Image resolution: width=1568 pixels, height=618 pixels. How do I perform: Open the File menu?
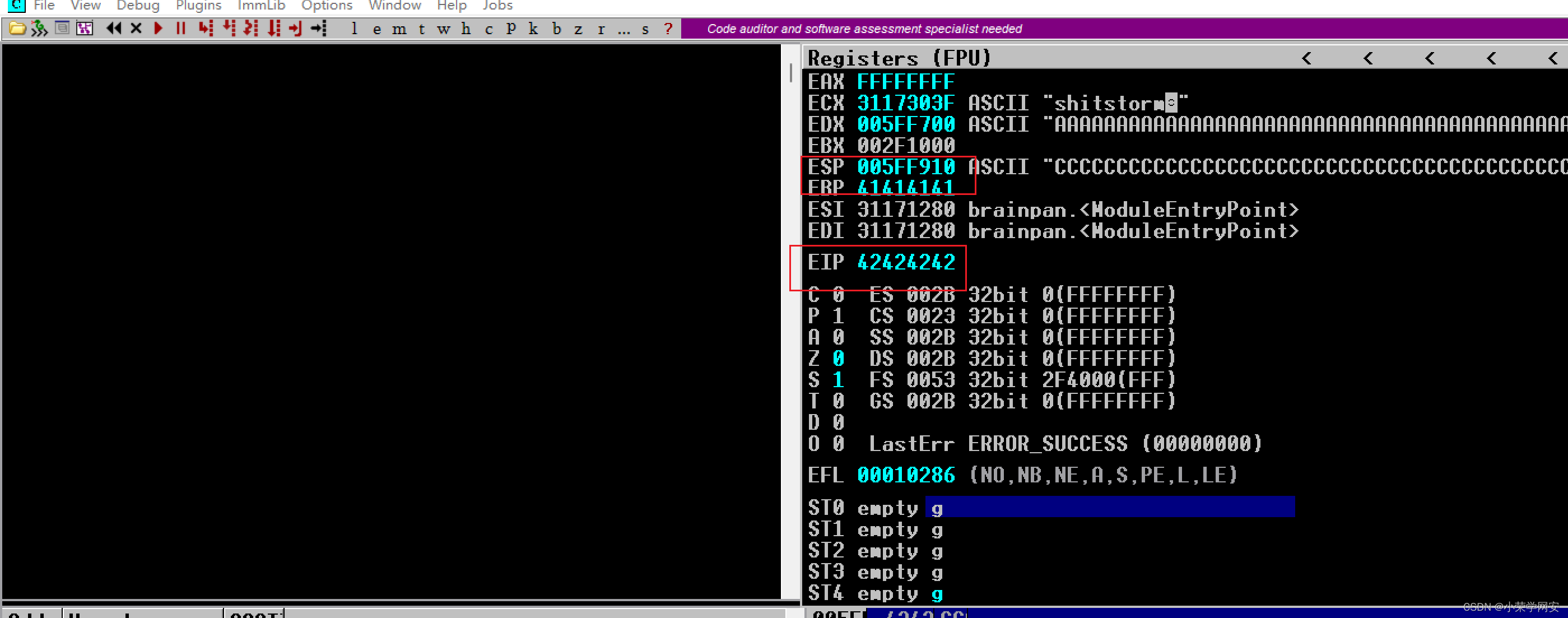pyautogui.click(x=44, y=6)
